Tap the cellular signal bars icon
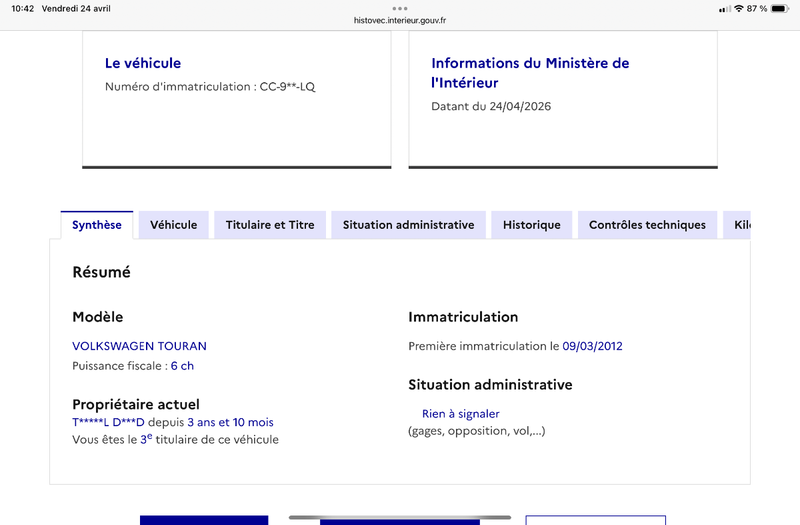 (x=724, y=9)
